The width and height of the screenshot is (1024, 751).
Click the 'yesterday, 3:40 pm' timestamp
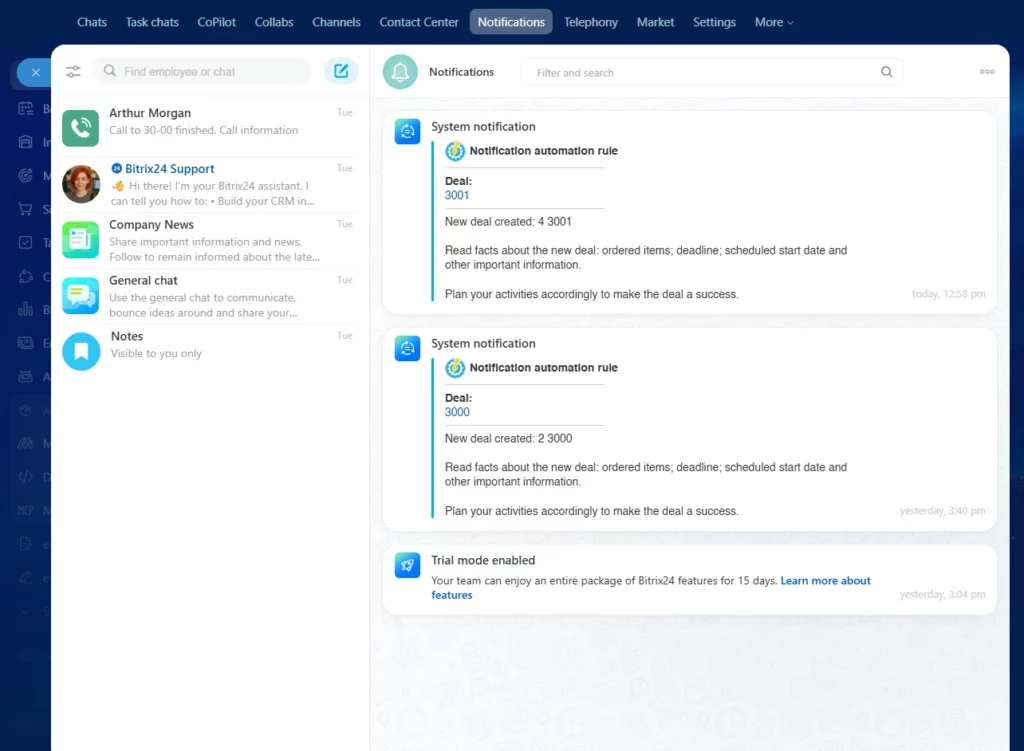(x=942, y=511)
